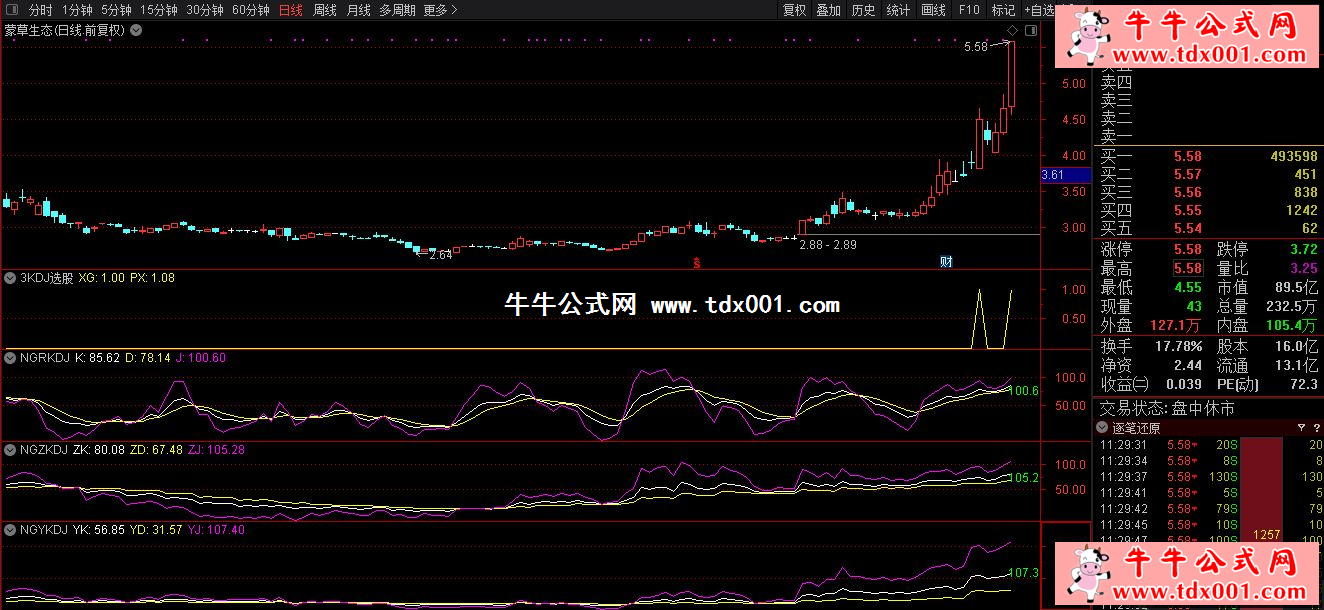Select the 买一 bid row at 5.58
The height and width of the screenshot is (610, 1324).
pos(1209,156)
